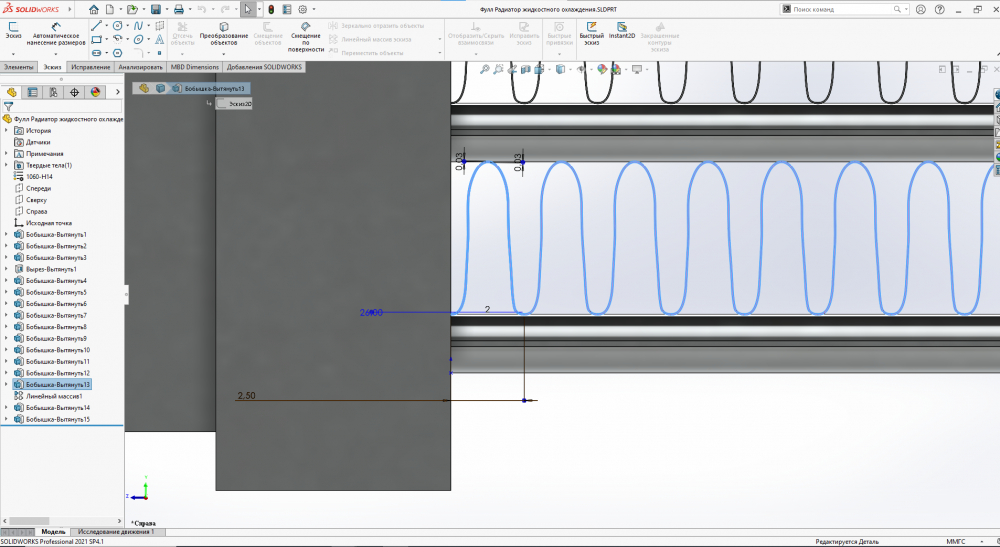
Task: Click the Home icon in the top toolbar
Action: point(93,9)
